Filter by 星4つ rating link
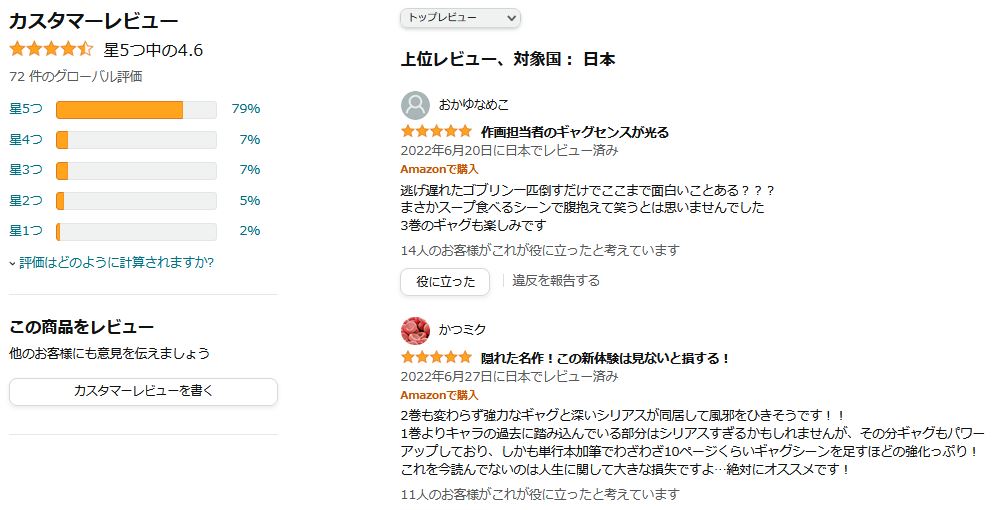 (26, 140)
